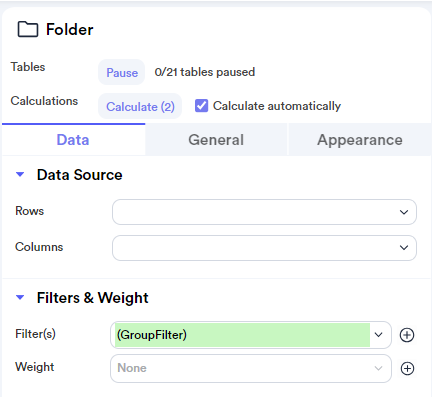Open the Columns dropdown chevron
The height and width of the screenshot is (397, 432).
coord(404,247)
